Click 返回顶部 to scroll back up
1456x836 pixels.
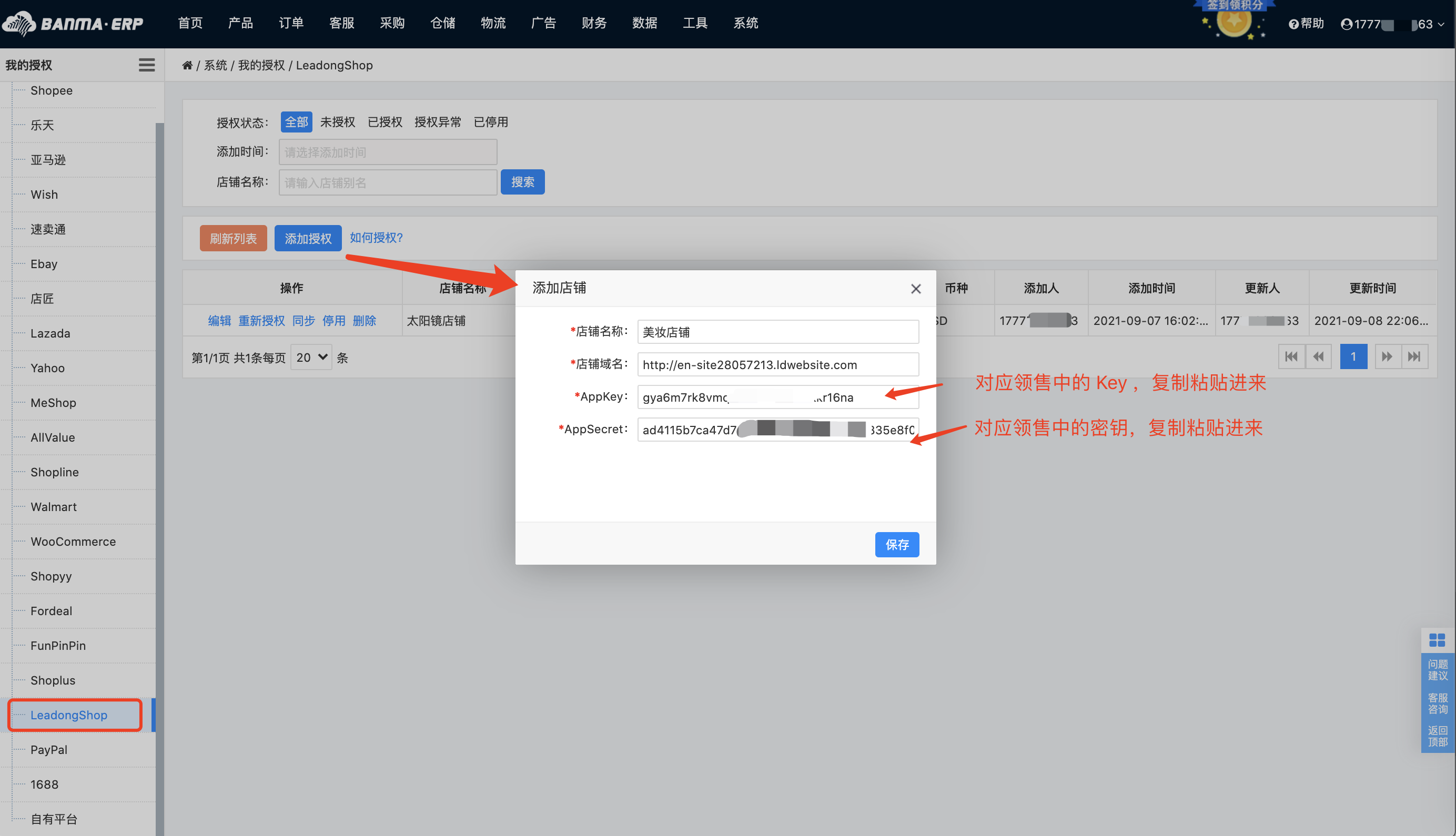1438,736
